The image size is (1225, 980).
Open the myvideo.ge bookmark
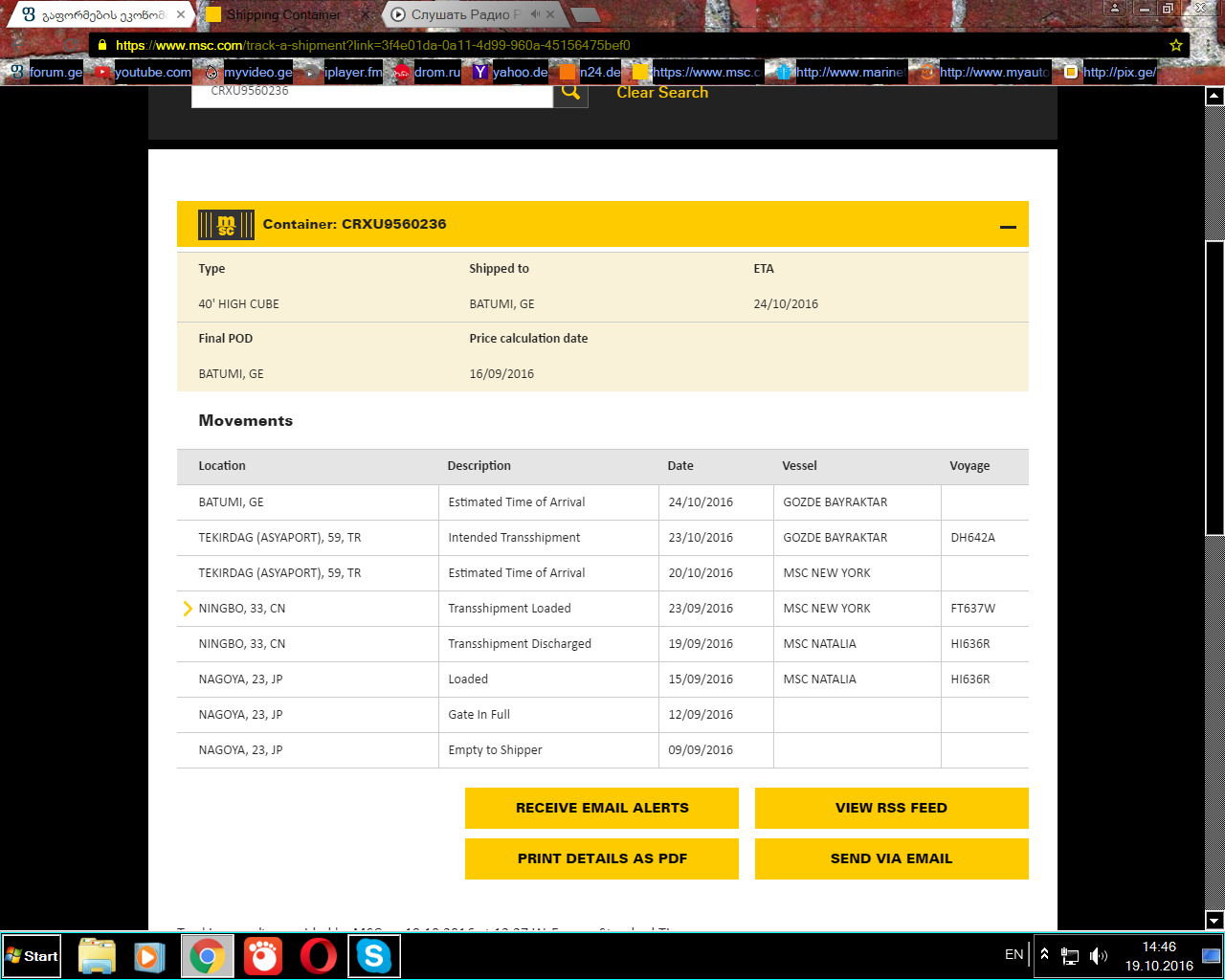pyautogui.click(x=249, y=72)
